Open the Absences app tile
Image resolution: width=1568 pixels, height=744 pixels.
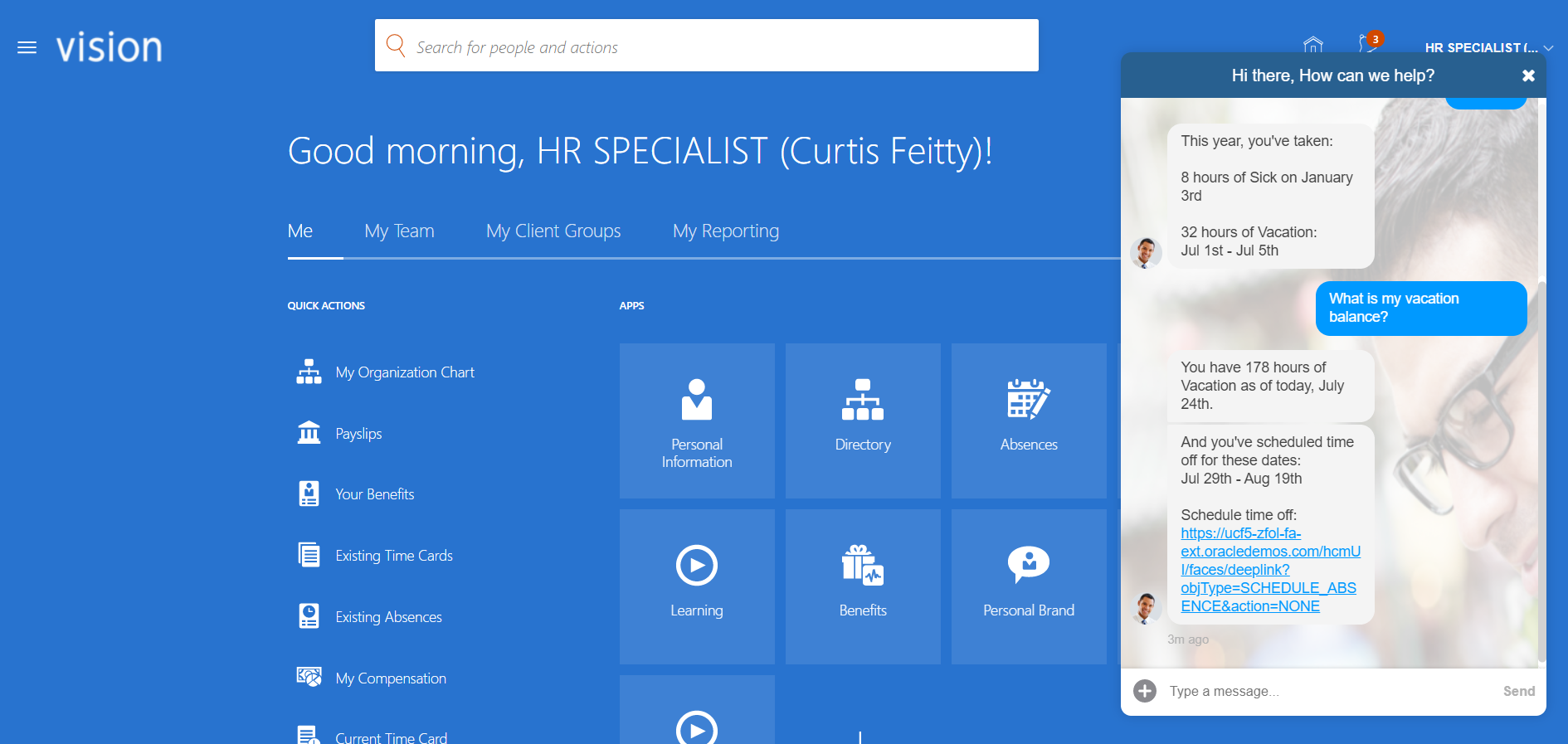(x=1029, y=421)
